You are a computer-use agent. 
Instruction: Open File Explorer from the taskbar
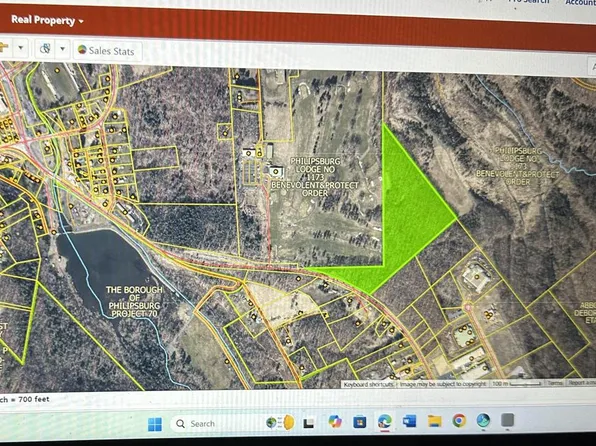[434, 421]
